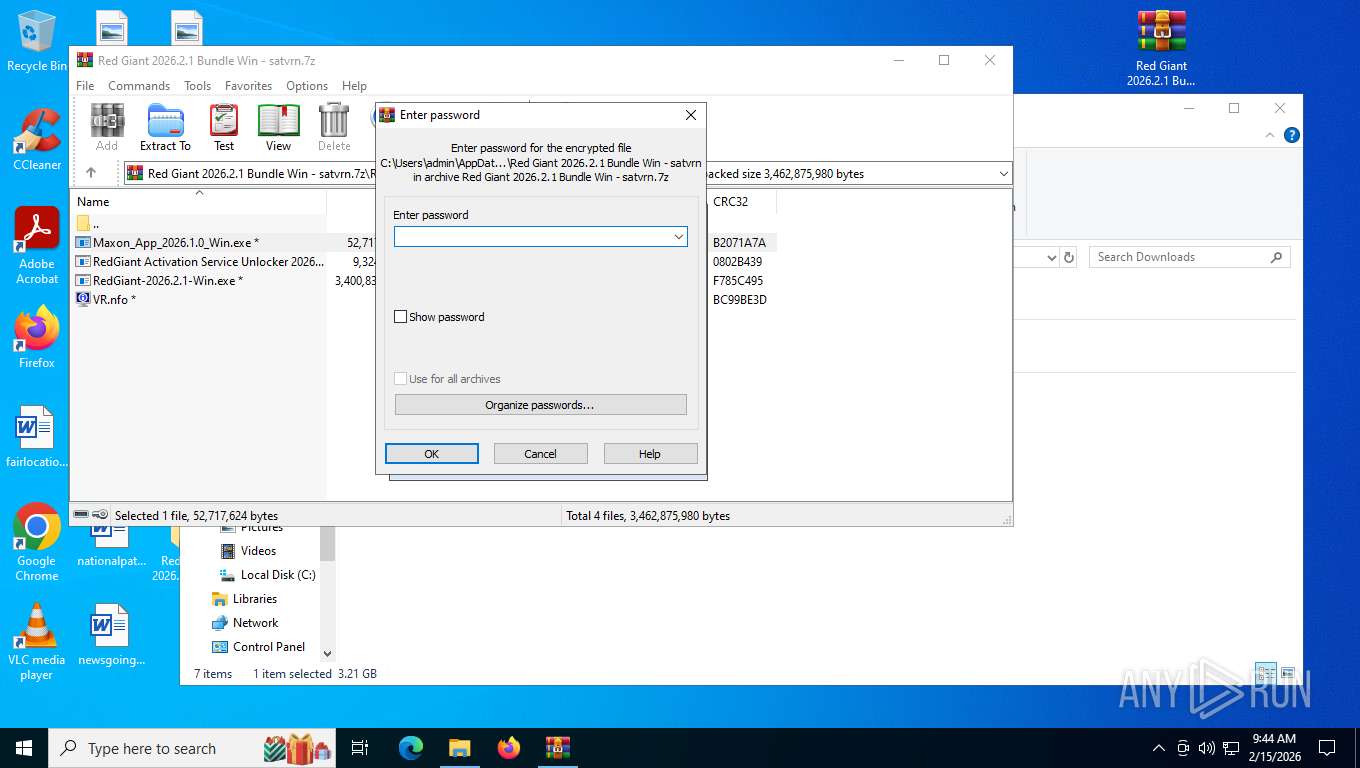This screenshot has height=768, width=1360.
Task: Switch Explorer to details view icon
Action: point(1266,673)
